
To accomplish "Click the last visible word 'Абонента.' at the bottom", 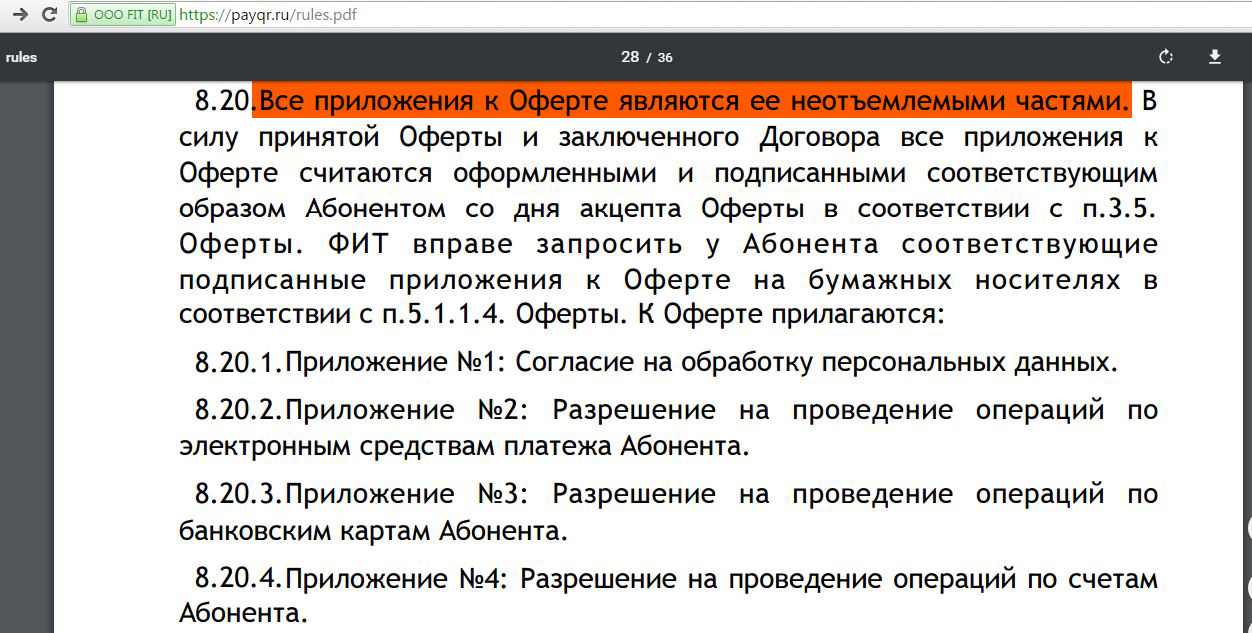I will (243, 613).
